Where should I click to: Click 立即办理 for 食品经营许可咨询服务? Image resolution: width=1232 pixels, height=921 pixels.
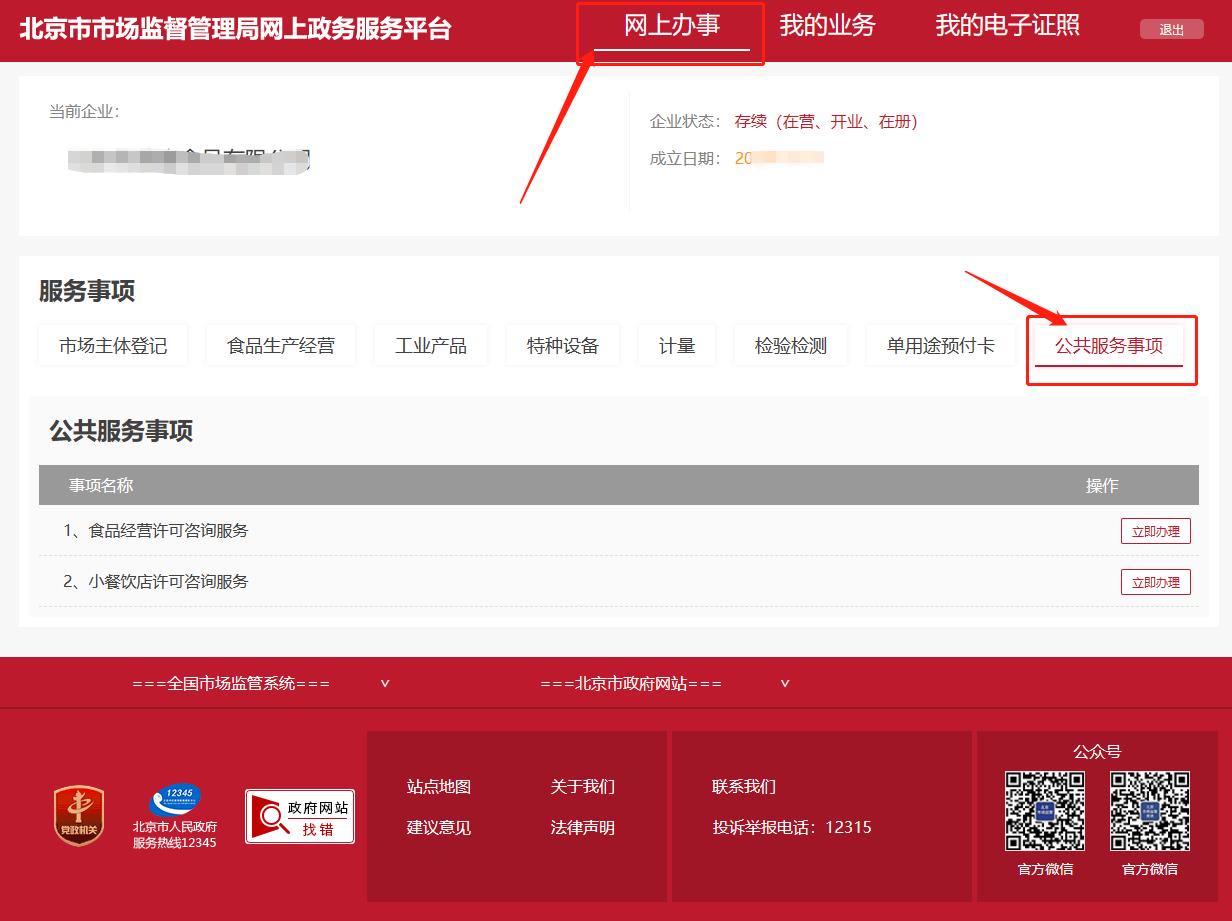[x=1155, y=531]
